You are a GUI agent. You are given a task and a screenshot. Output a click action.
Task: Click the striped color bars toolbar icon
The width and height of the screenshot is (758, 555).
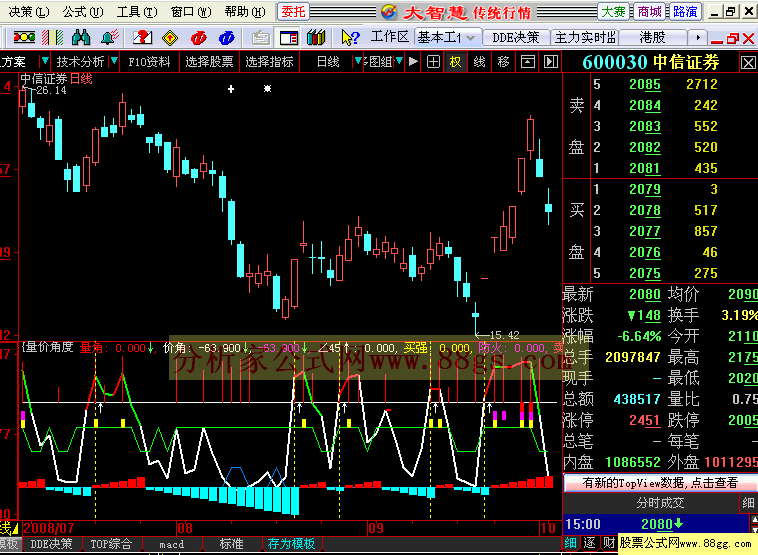tap(52, 37)
